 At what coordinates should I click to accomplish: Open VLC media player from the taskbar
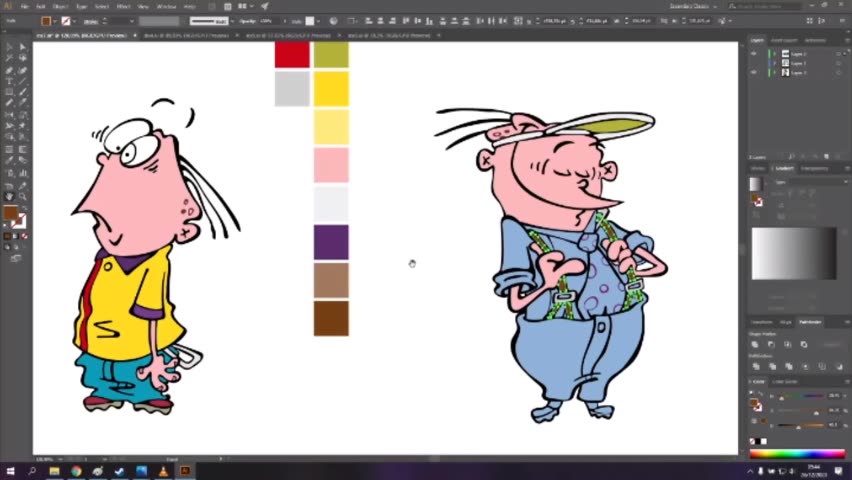tap(163, 471)
